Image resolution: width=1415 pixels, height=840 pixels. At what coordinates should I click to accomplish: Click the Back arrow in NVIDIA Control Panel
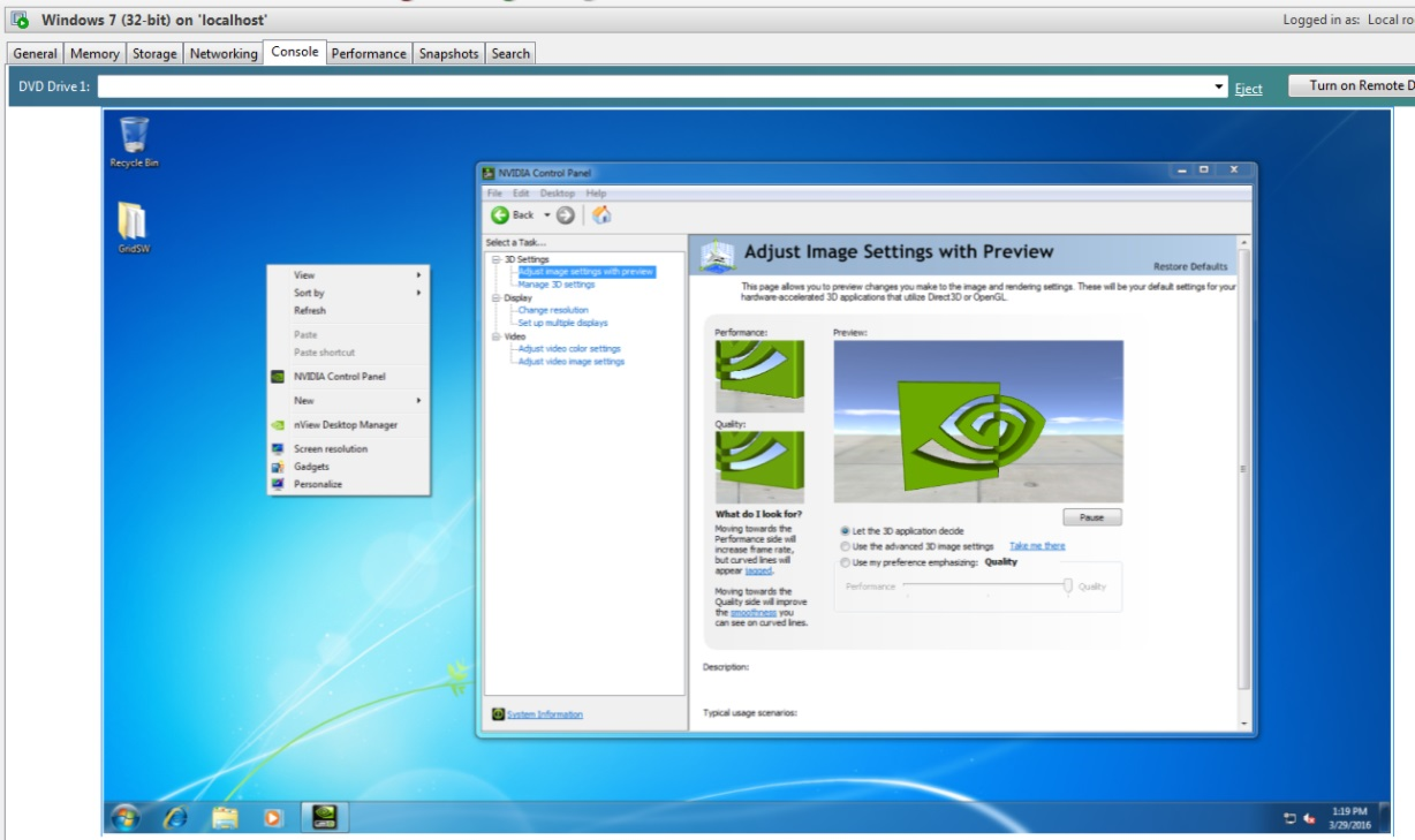[x=501, y=215]
